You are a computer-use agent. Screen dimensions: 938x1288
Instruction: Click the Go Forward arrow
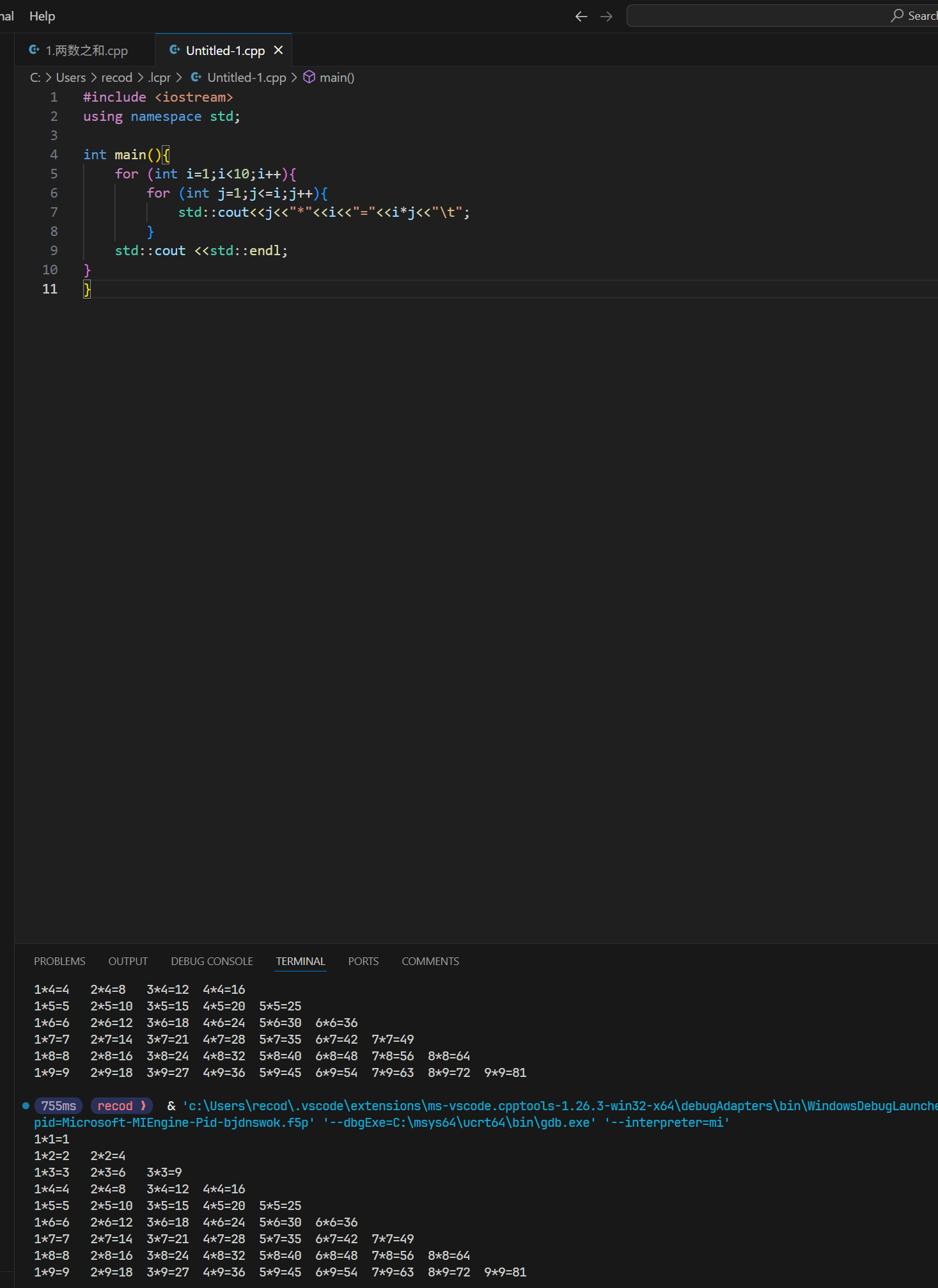tap(606, 17)
